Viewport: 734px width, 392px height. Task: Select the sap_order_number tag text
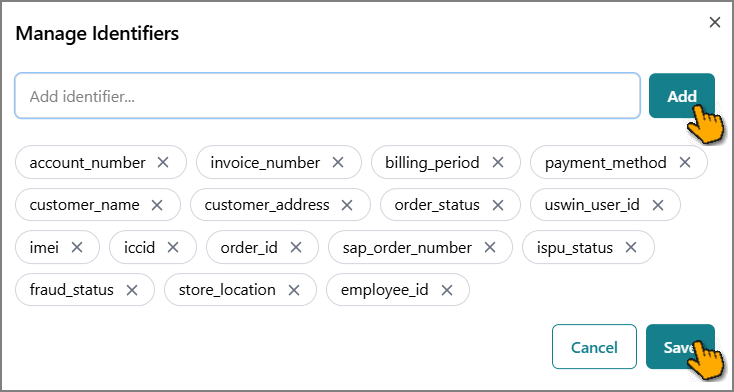coord(407,247)
